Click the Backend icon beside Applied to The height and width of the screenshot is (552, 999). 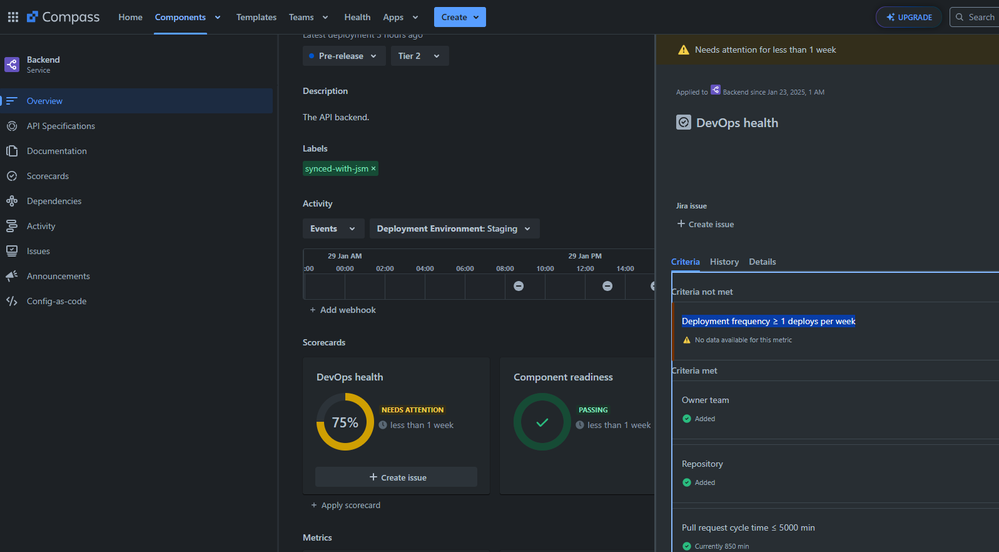[715, 90]
